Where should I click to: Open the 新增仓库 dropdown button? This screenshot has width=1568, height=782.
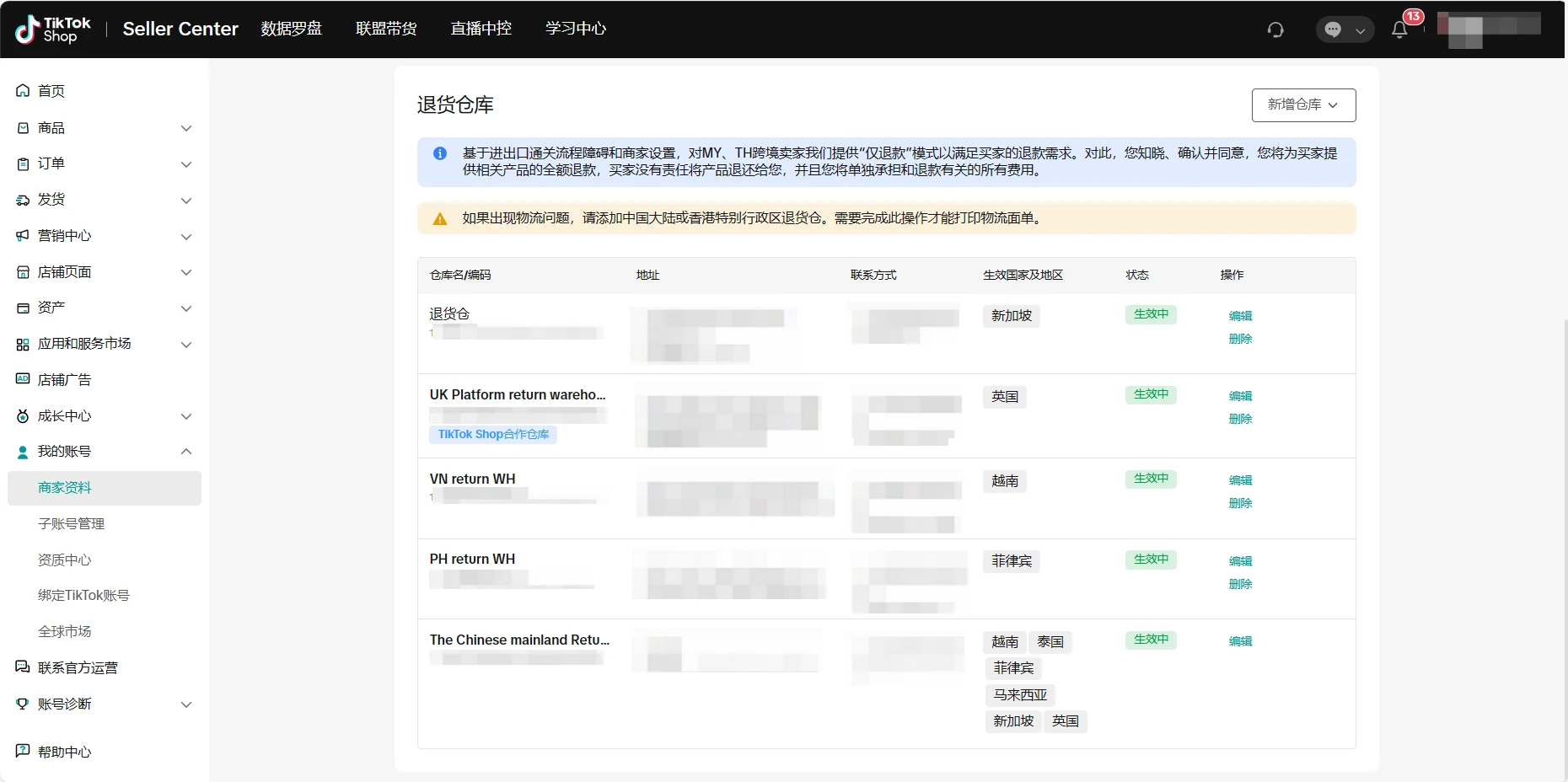[1303, 105]
